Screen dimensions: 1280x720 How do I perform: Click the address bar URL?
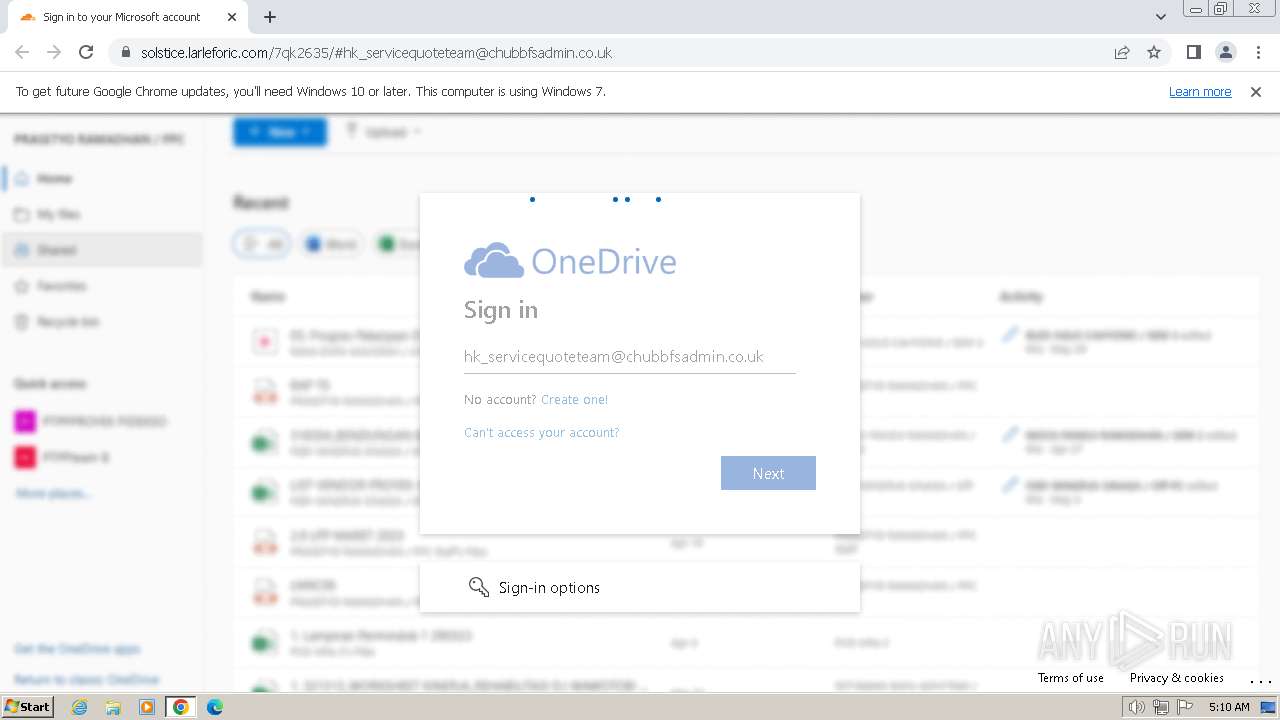[x=376, y=52]
